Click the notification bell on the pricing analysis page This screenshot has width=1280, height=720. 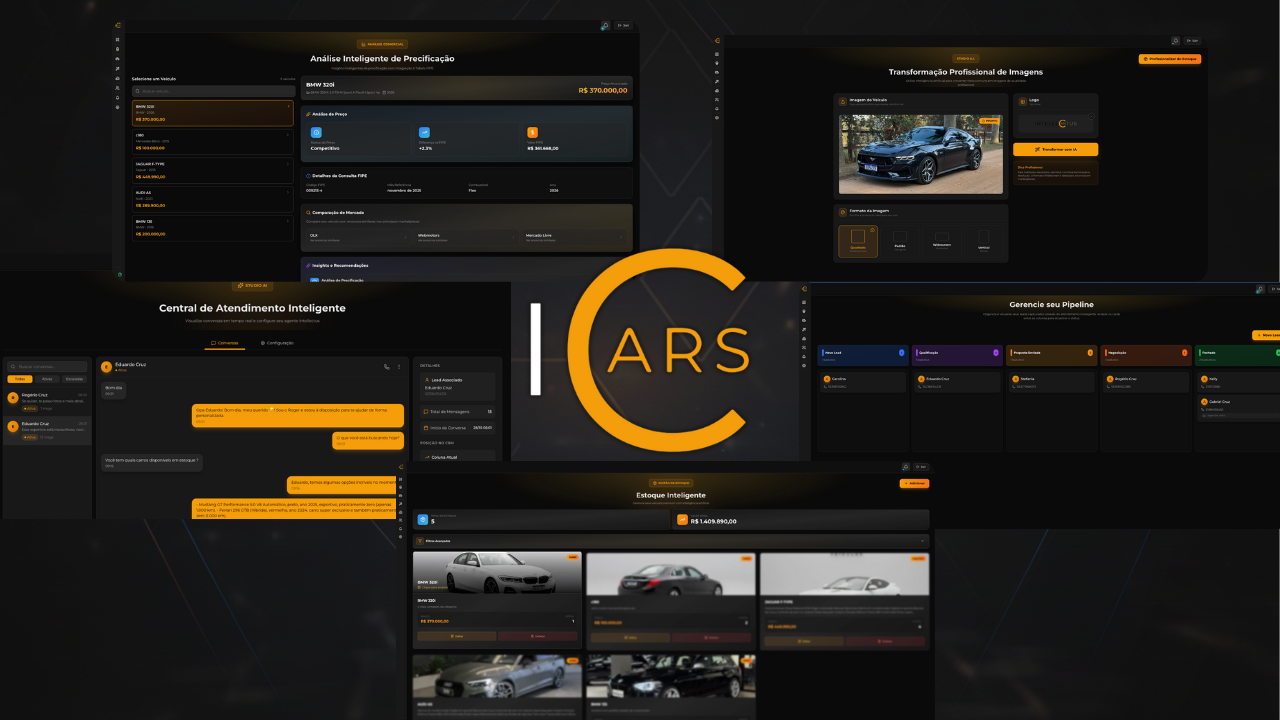(x=605, y=25)
